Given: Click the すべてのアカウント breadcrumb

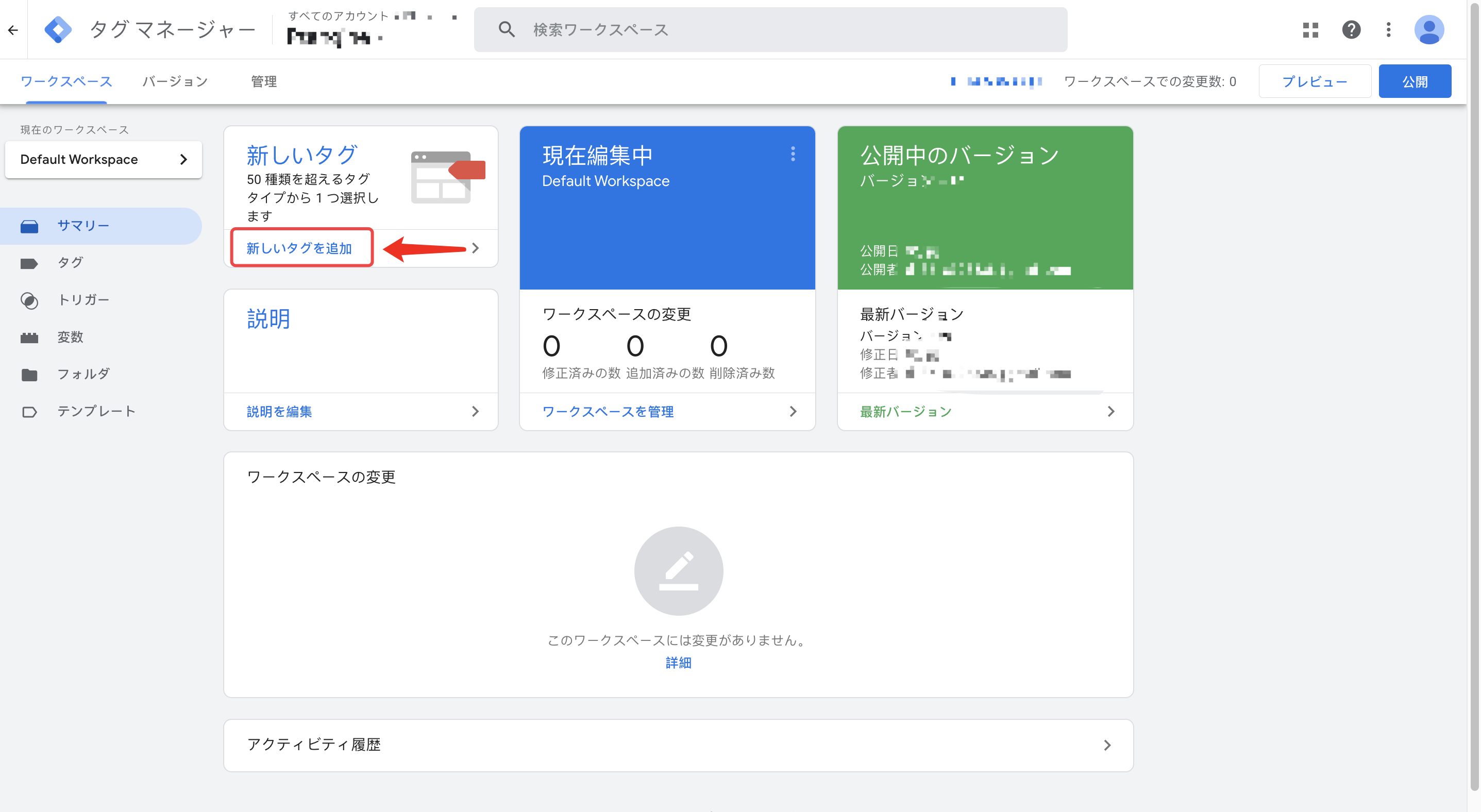Looking at the screenshot, I should 339,16.
